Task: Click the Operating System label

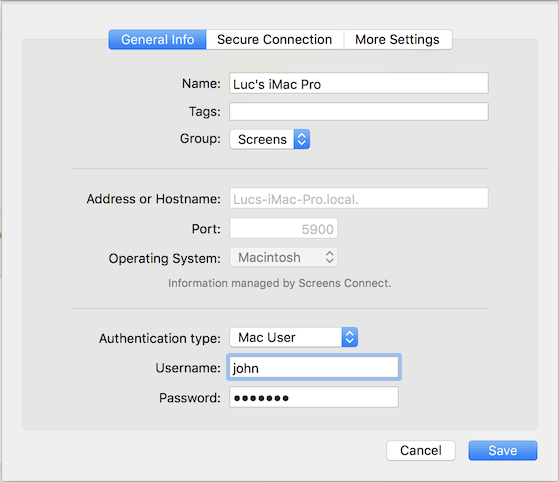Action: [165, 258]
